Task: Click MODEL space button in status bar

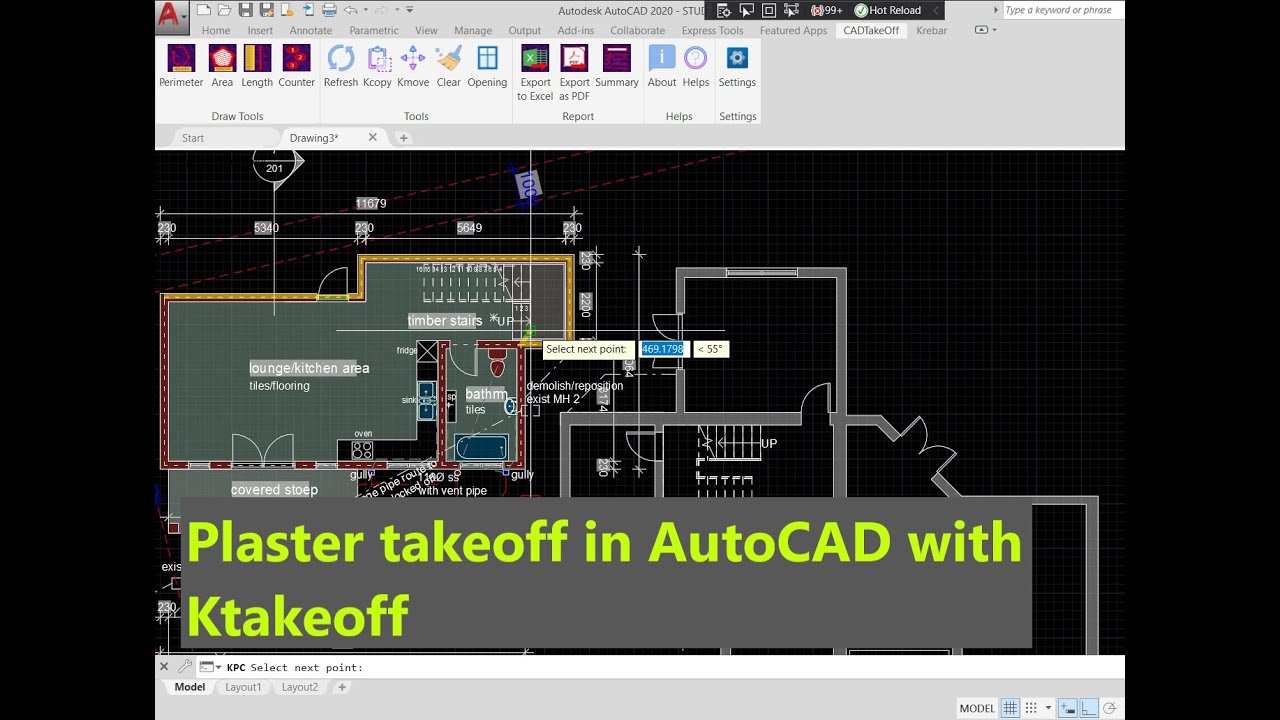Action: coord(977,708)
